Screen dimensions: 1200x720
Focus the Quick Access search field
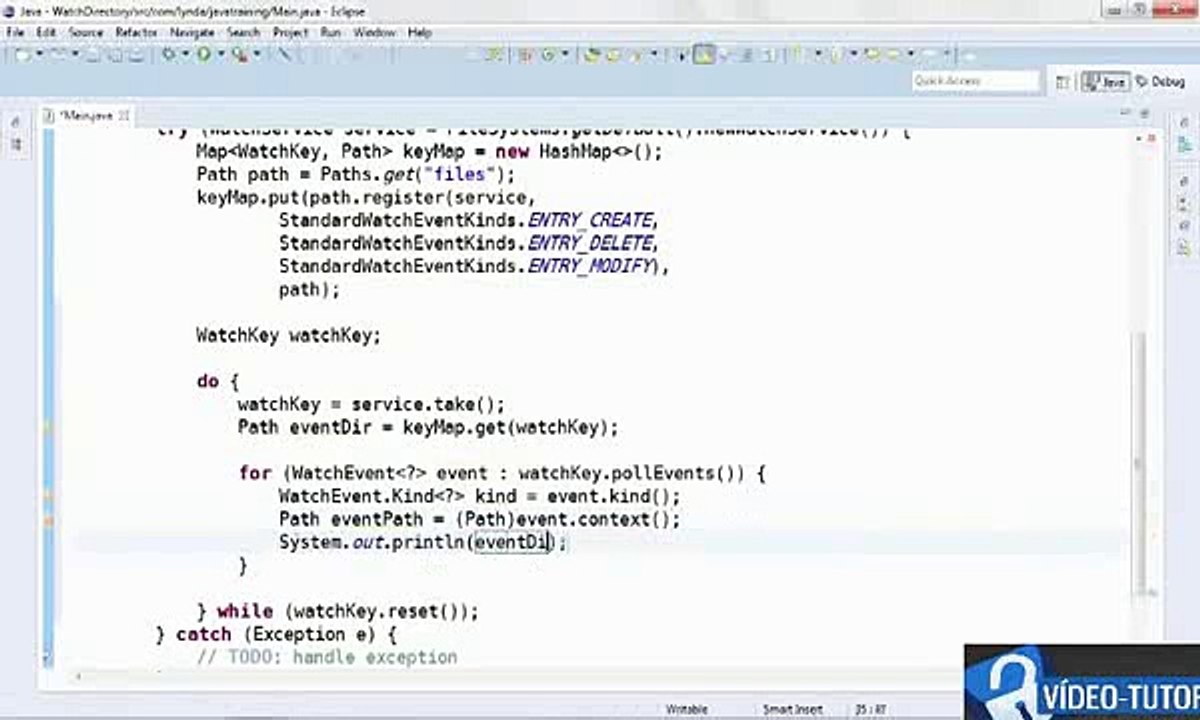coord(976,81)
